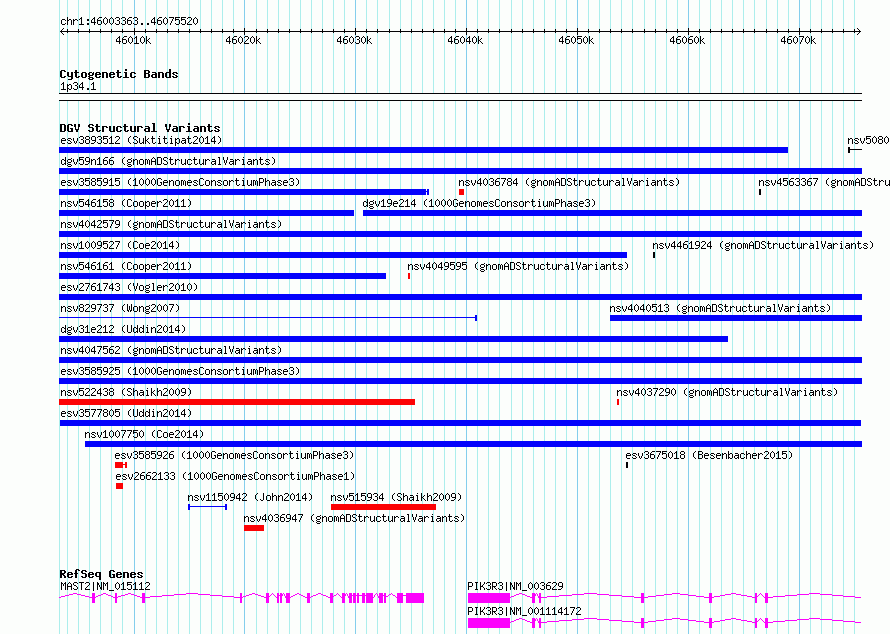Click the 46060k ruler tick label
Screen dimensions: 890x634
pos(687,40)
